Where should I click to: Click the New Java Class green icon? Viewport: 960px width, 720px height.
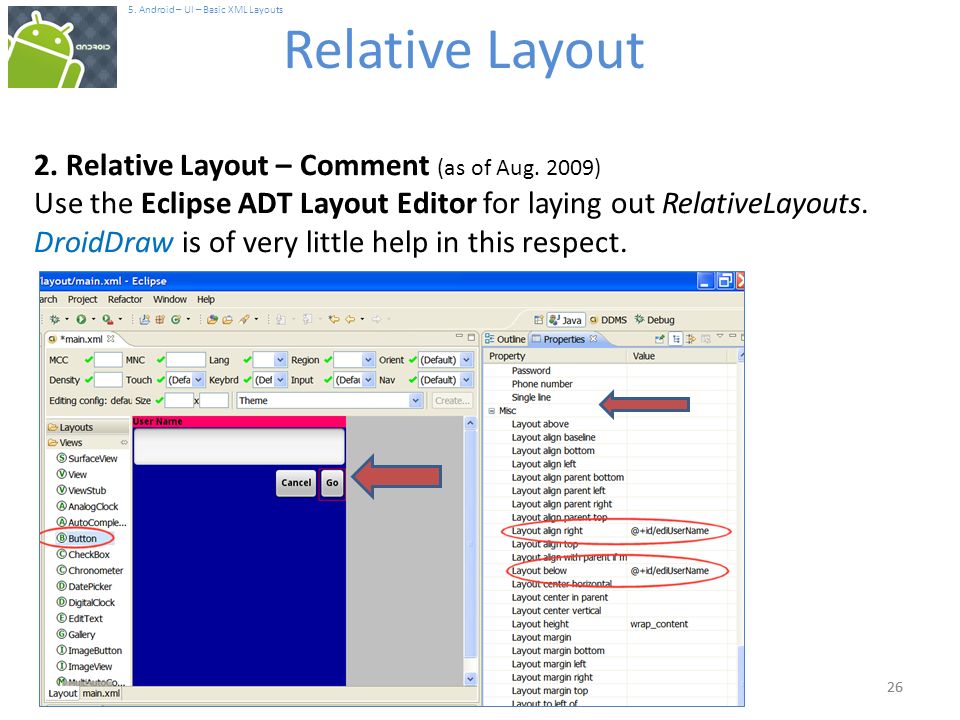pos(176,320)
